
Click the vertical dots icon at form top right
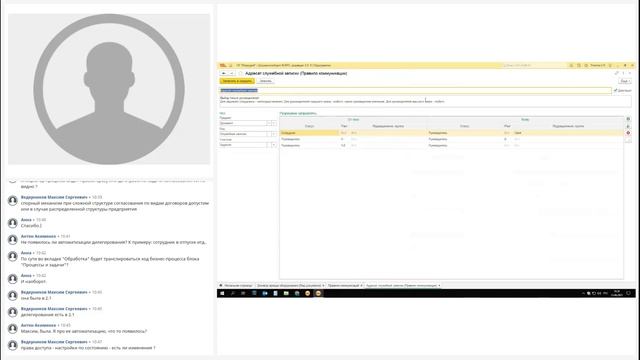pos(623,73)
